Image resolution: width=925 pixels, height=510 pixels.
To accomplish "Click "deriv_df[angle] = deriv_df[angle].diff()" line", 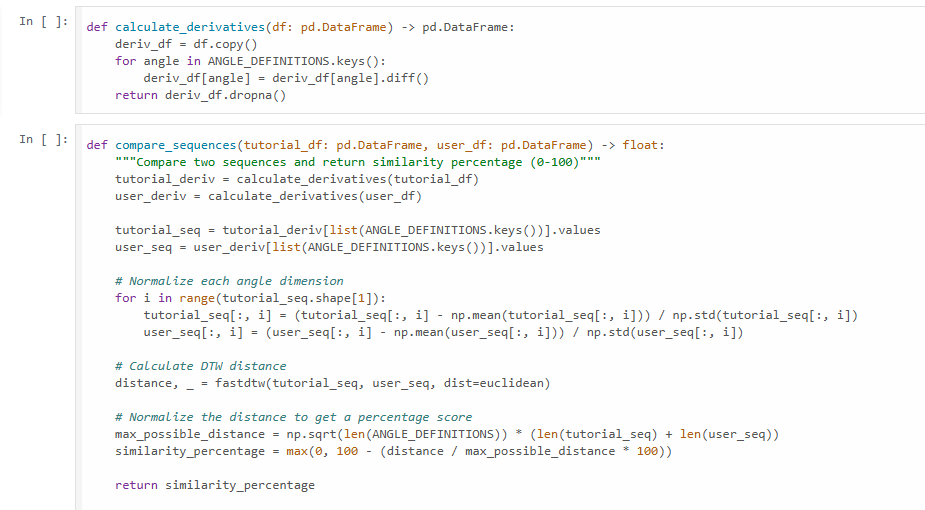I will [x=286, y=78].
